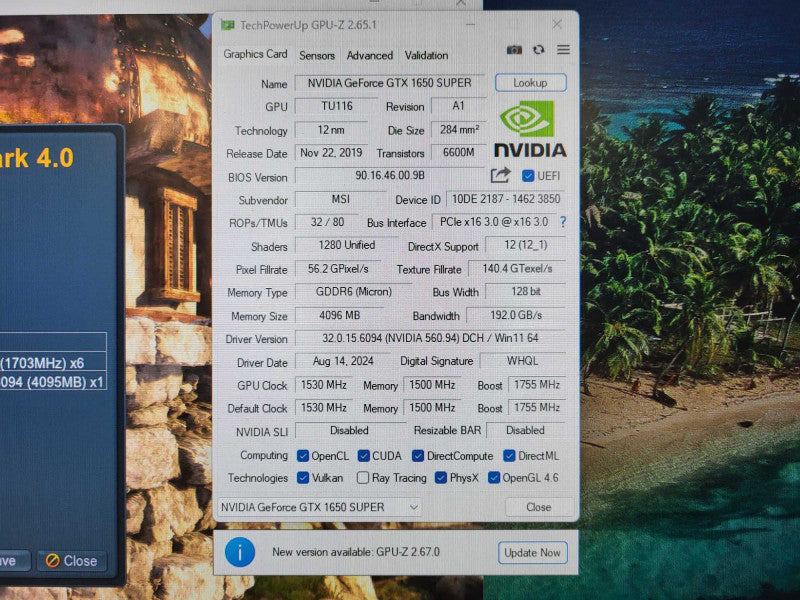
Task: Click the blue info icon in update bar
Action: click(240, 552)
